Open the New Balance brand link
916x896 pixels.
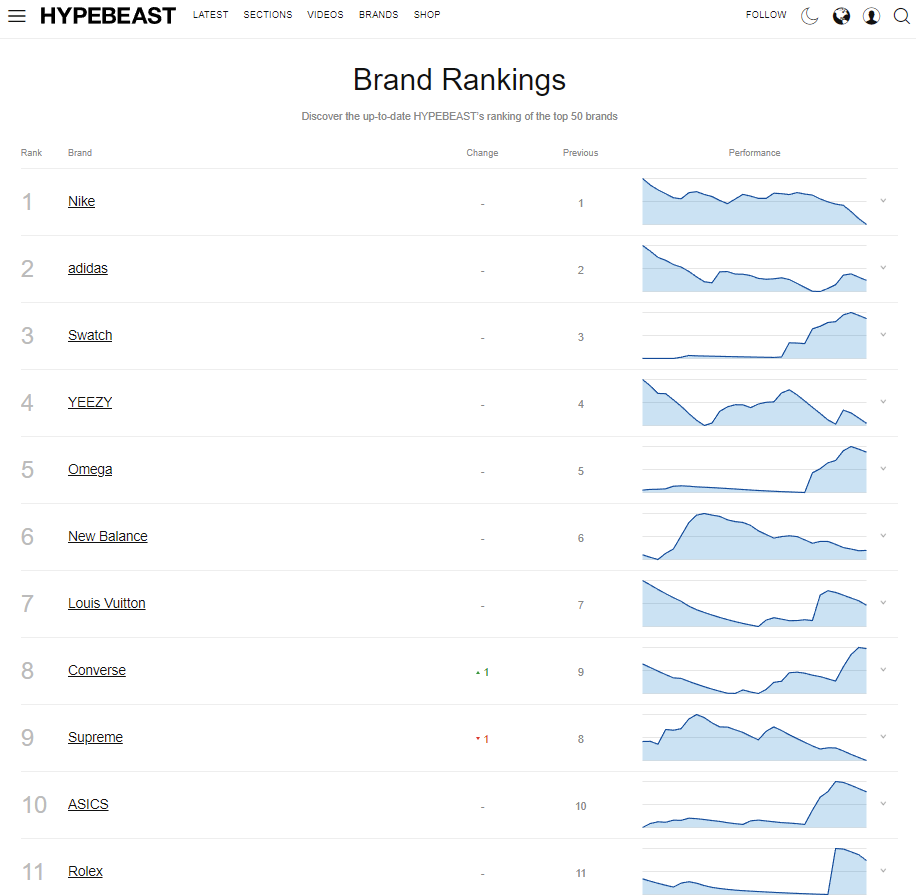tap(108, 537)
